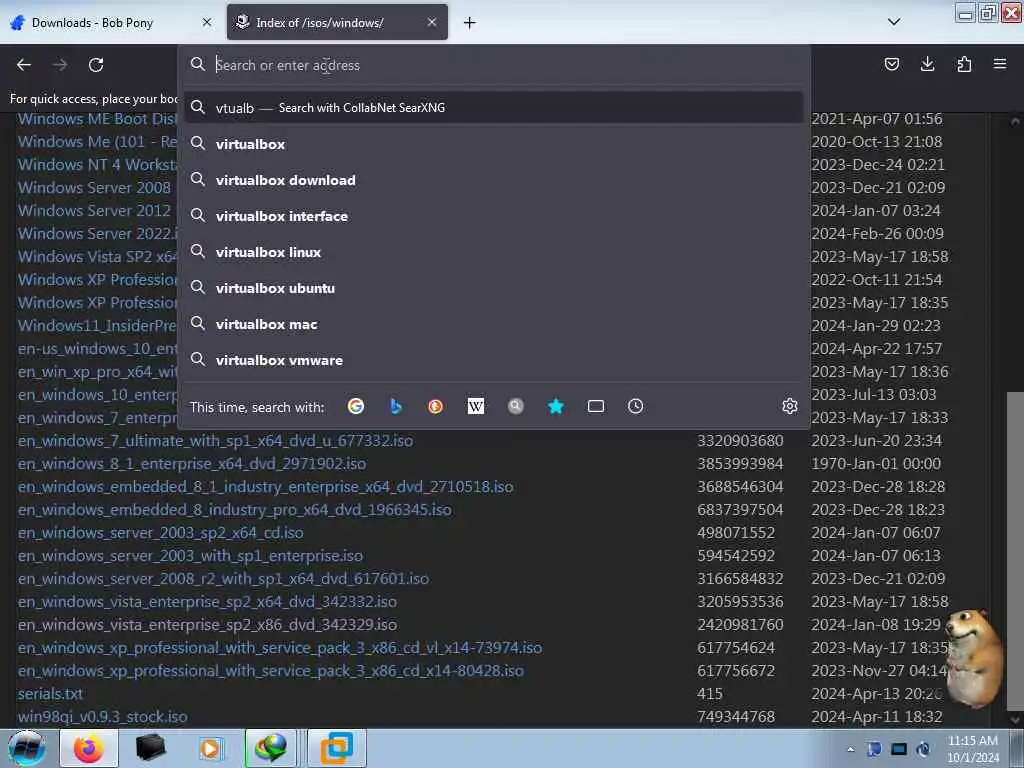The width and height of the screenshot is (1024, 768).
Task: Open the Windows Start orb
Action: tap(26, 748)
